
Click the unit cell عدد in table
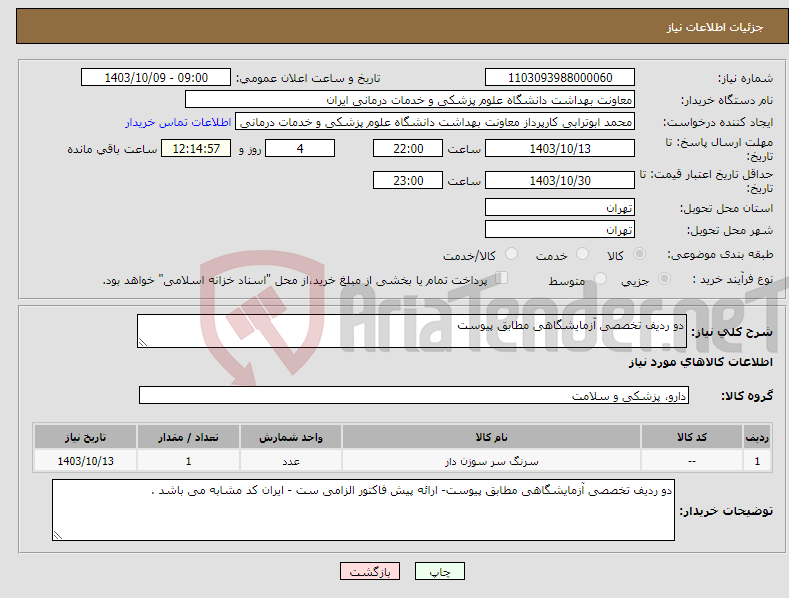click(291, 461)
